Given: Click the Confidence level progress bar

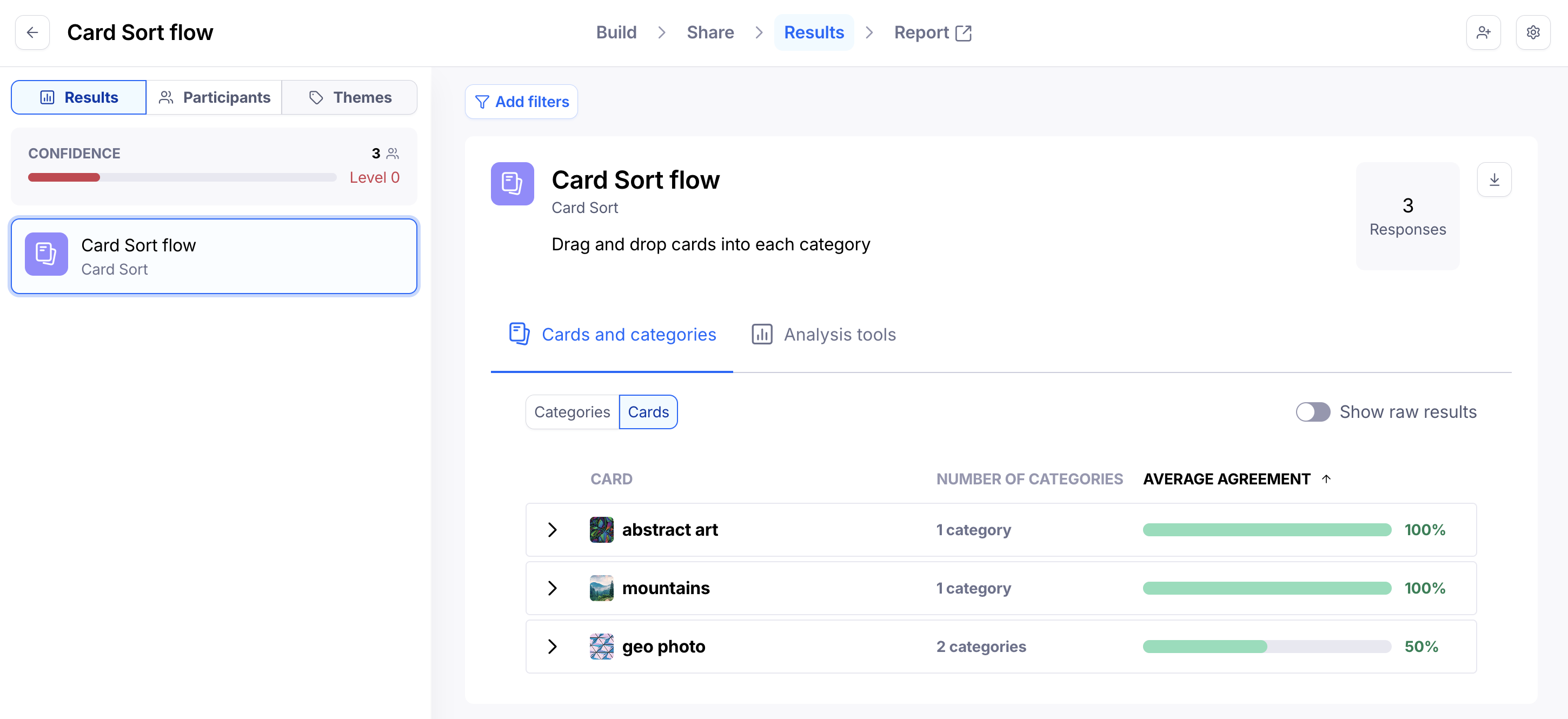Looking at the screenshot, I should [182, 177].
